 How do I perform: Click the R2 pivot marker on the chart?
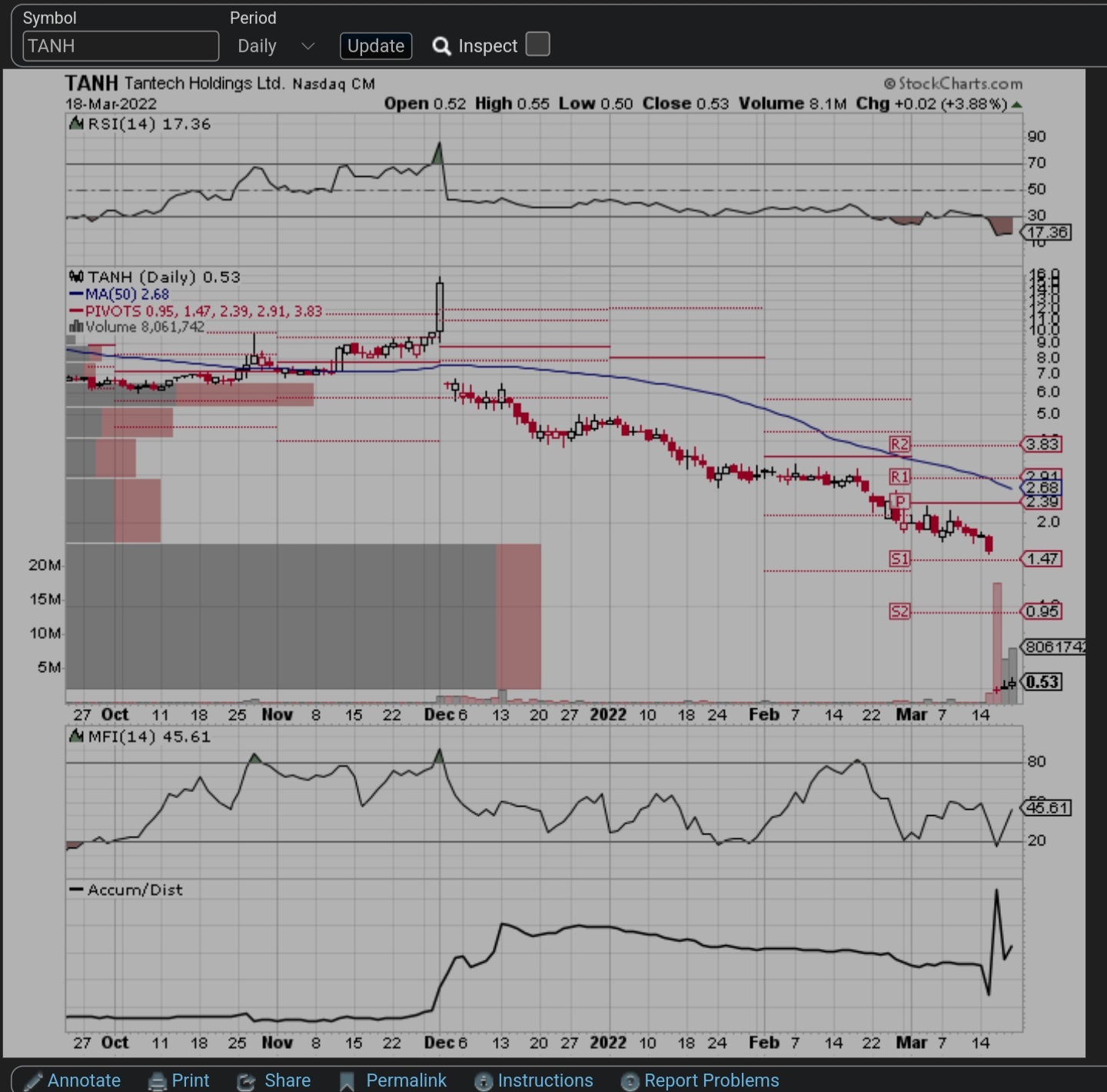pyautogui.click(x=899, y=444)
